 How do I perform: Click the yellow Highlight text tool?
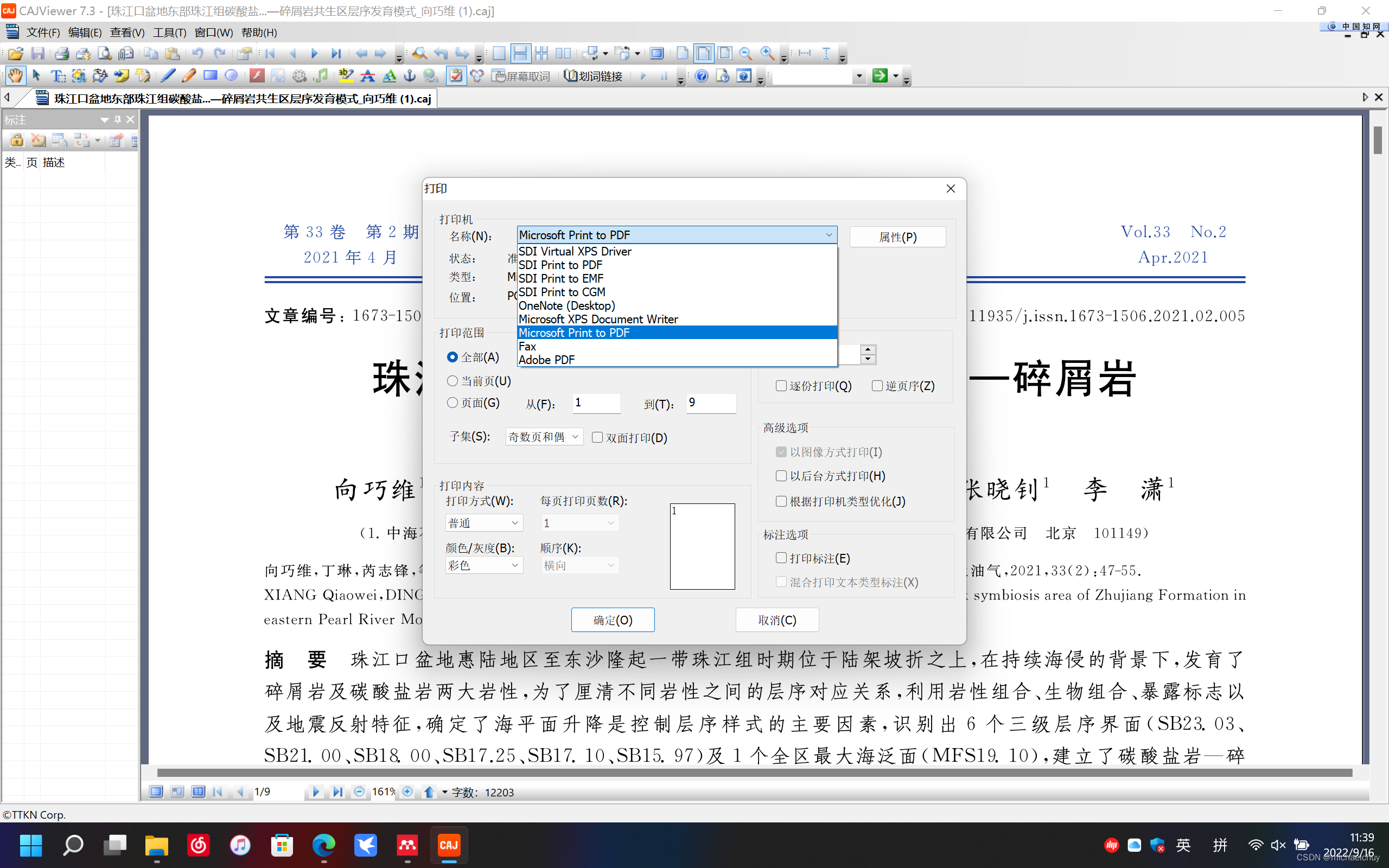click(346, 76)
